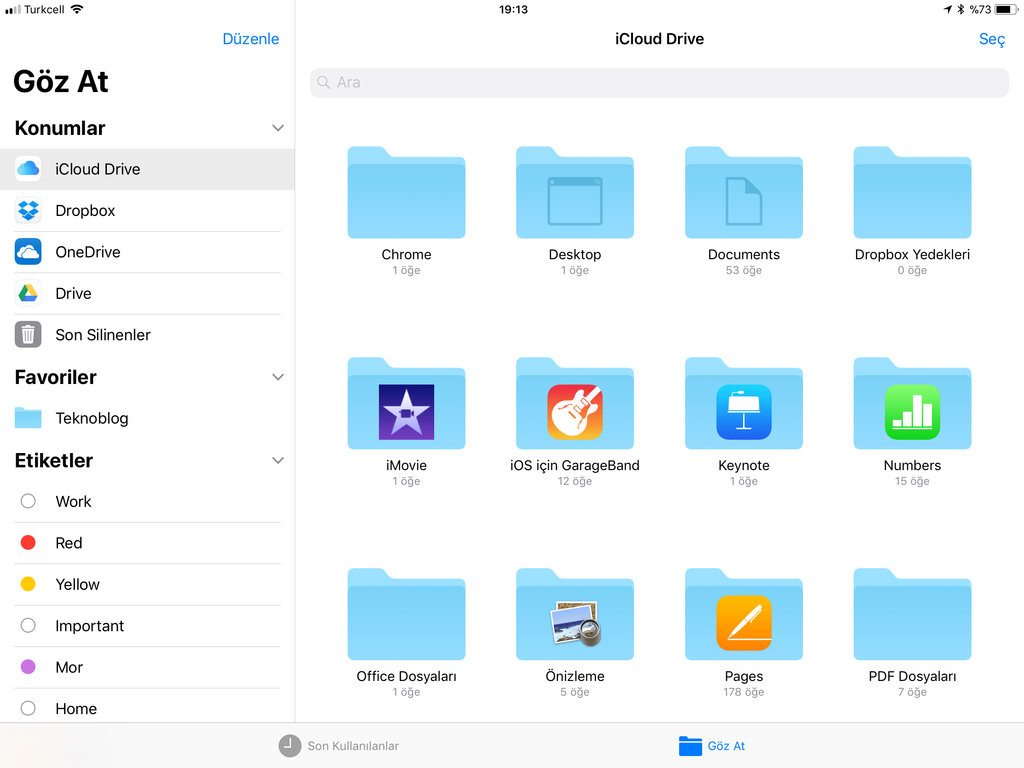Tap the Düzenle button
This screenshot has height=768, width=1024.
251,39
